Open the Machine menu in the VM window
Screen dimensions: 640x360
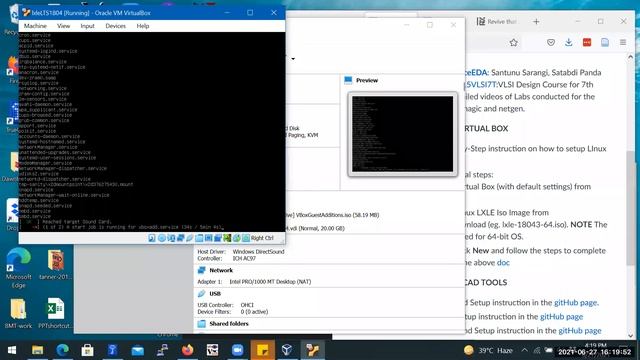pyautogui.click(x=35, y=26)
